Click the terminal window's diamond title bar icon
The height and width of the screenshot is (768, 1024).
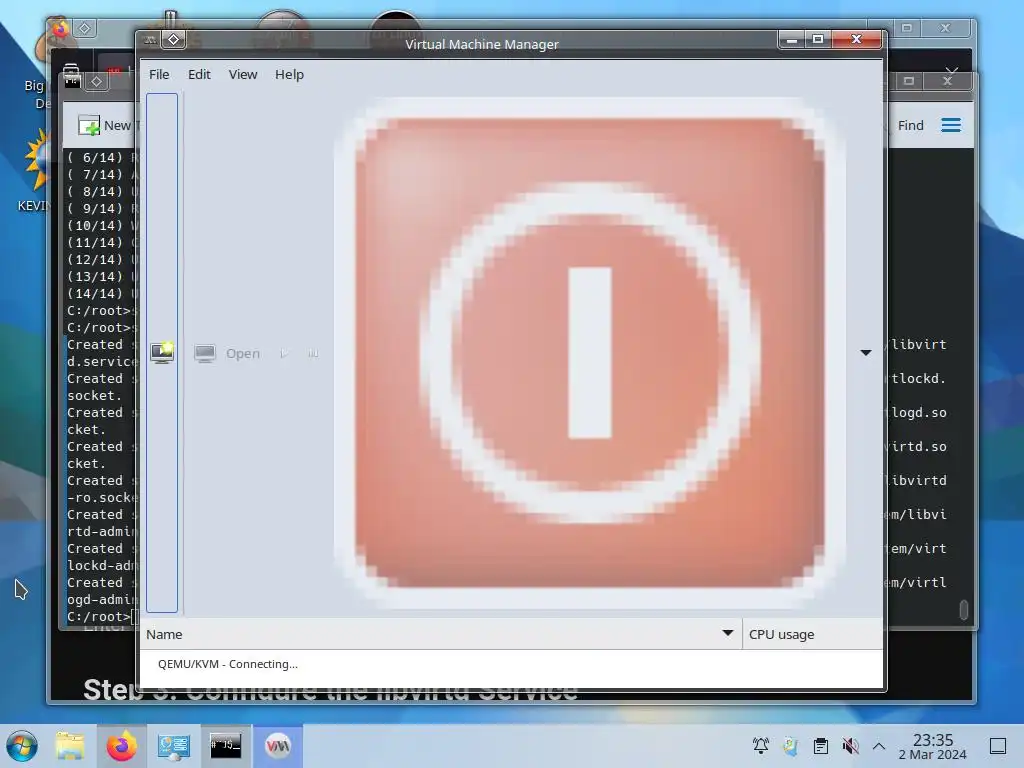click(97, 82)
